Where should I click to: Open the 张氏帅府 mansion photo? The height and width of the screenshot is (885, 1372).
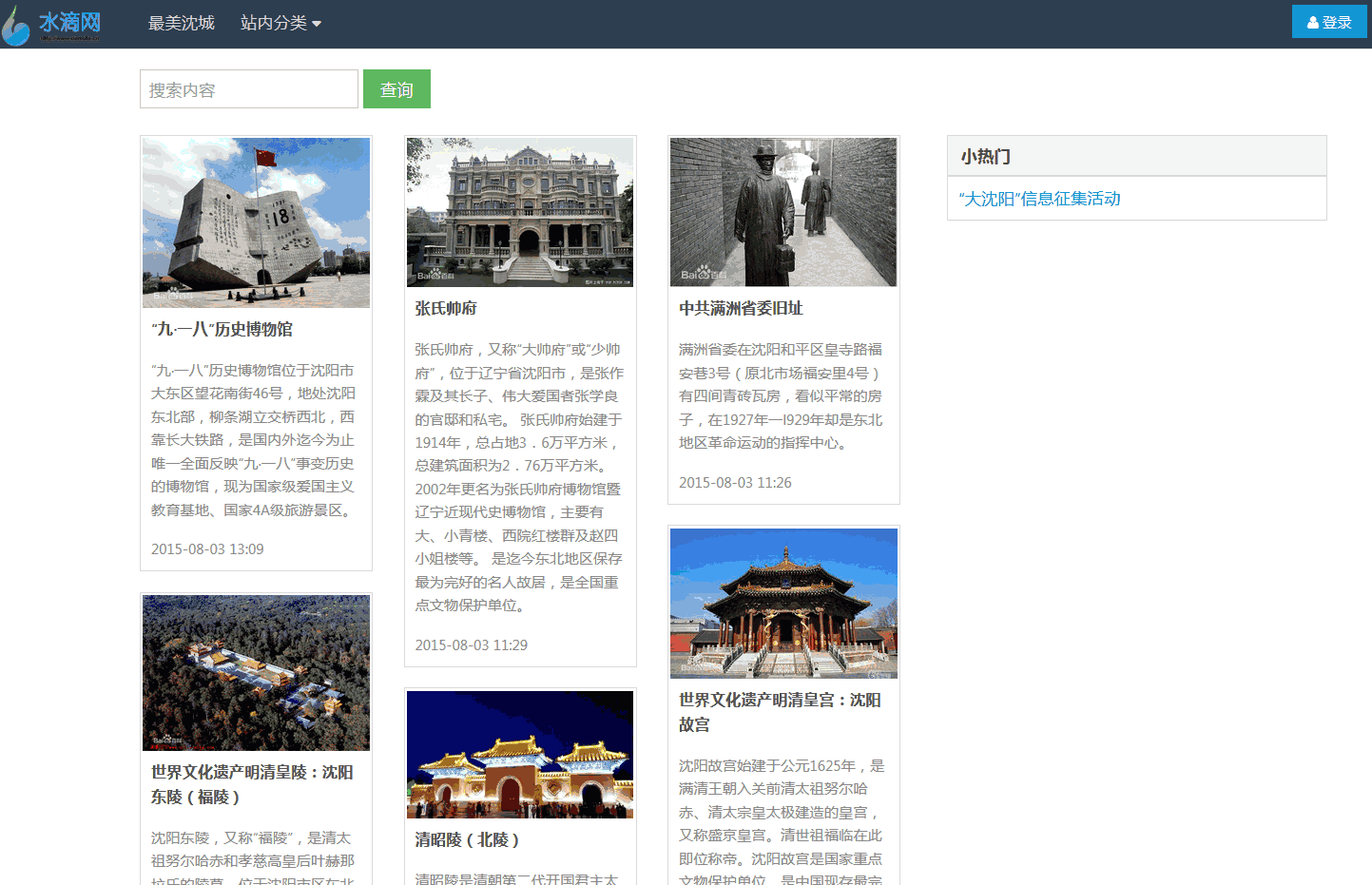(520, 212)
